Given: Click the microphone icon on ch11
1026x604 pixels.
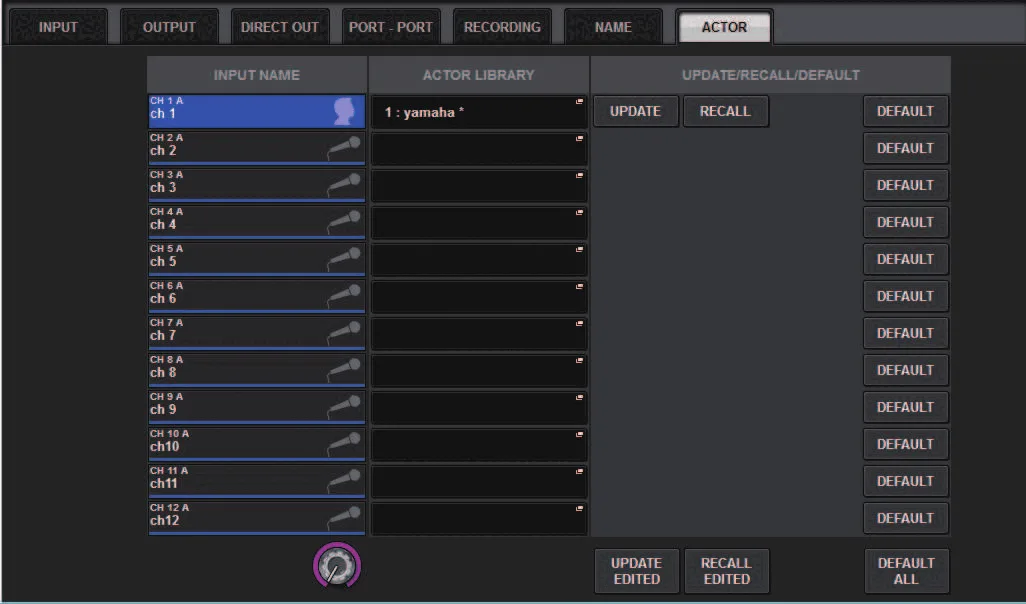Looking at the screenshot, I should coord(344,481).
